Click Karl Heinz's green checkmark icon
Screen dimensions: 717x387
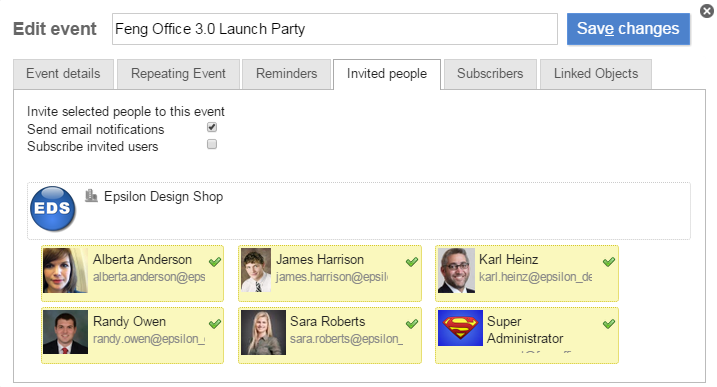click(609, 262)
